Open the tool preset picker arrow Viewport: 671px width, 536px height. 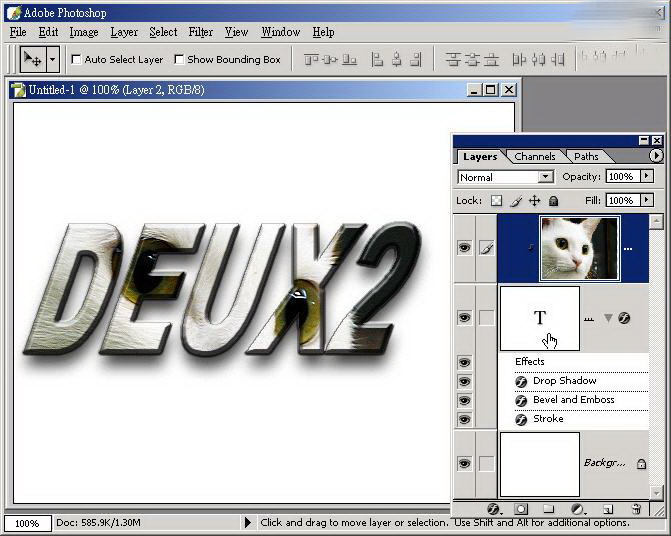[x=52, y=59]
